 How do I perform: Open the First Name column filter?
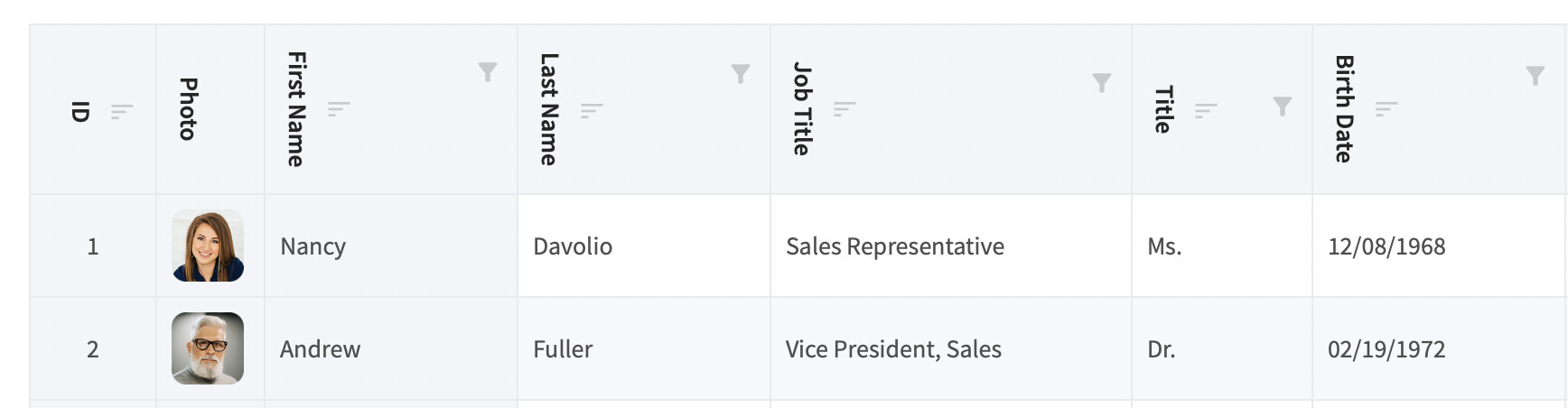click(488, 72)
